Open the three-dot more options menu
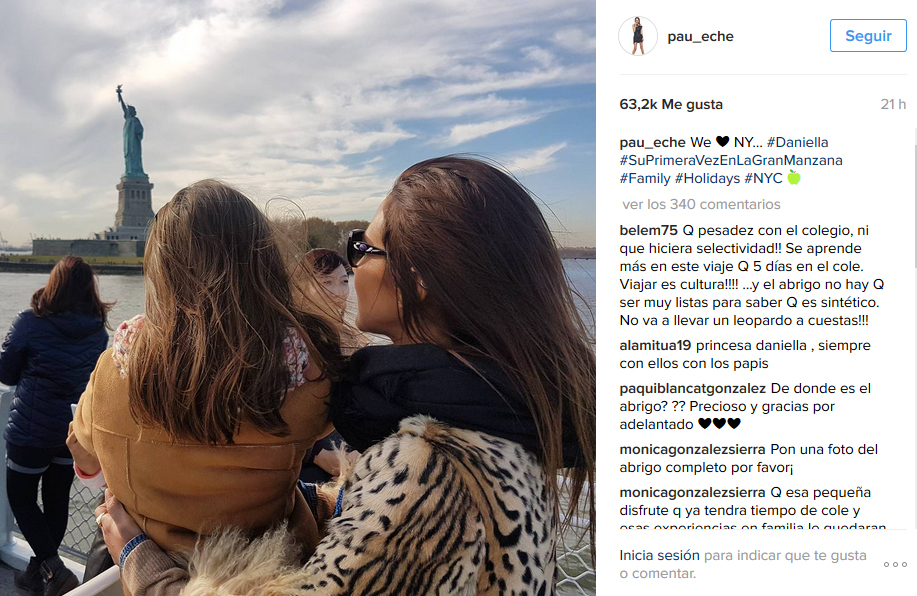The image size is (917, 596). 895,564
